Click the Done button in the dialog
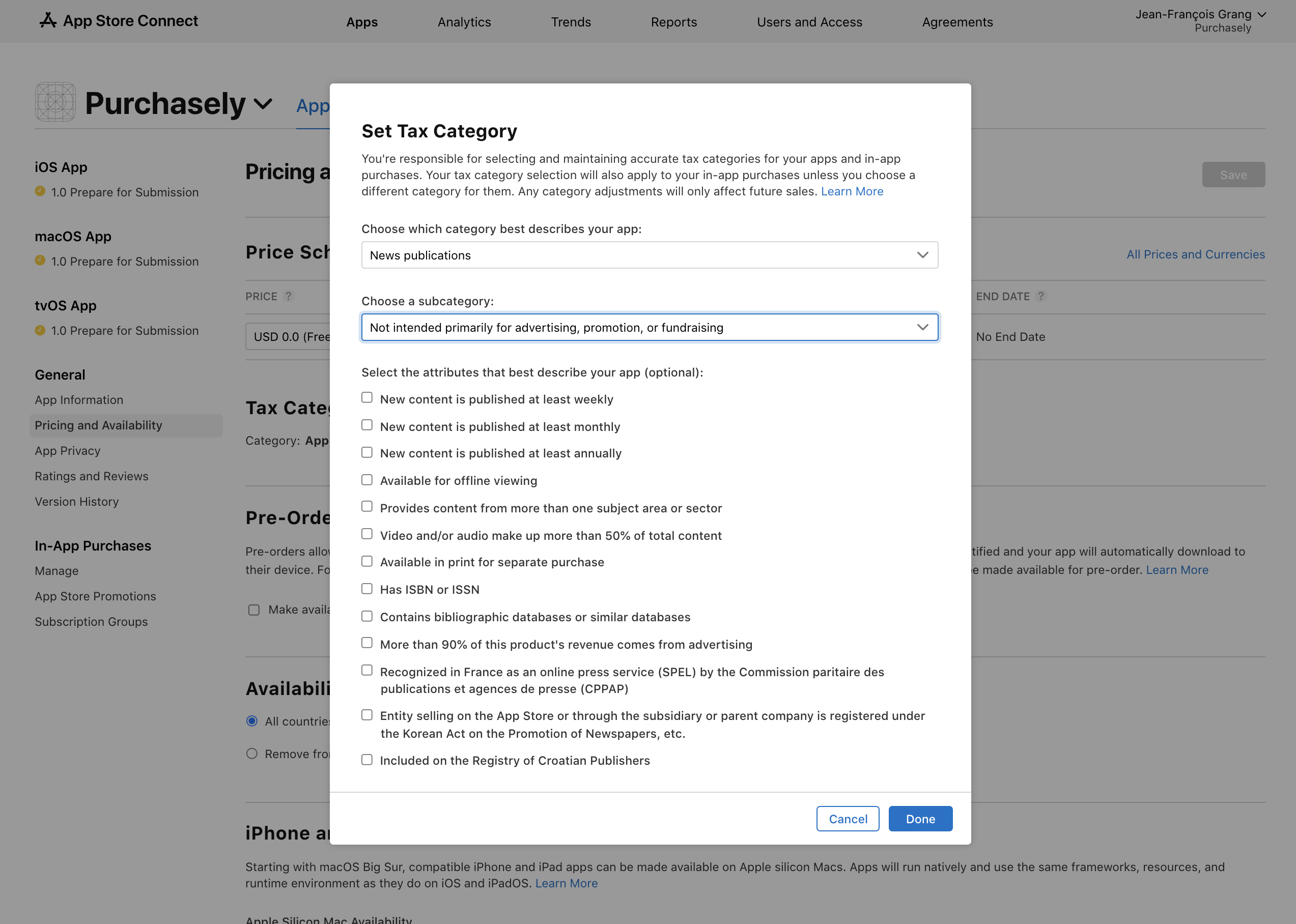This screenshot has width=1296, height=924. click(x=920, y=818)
